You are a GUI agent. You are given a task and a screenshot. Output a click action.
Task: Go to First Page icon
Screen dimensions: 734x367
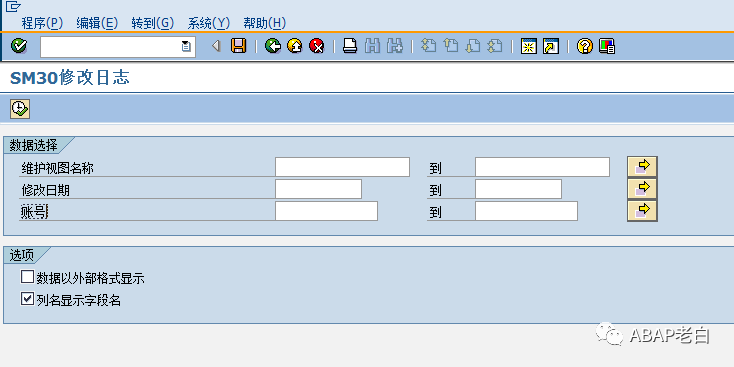tap(428, 46)
